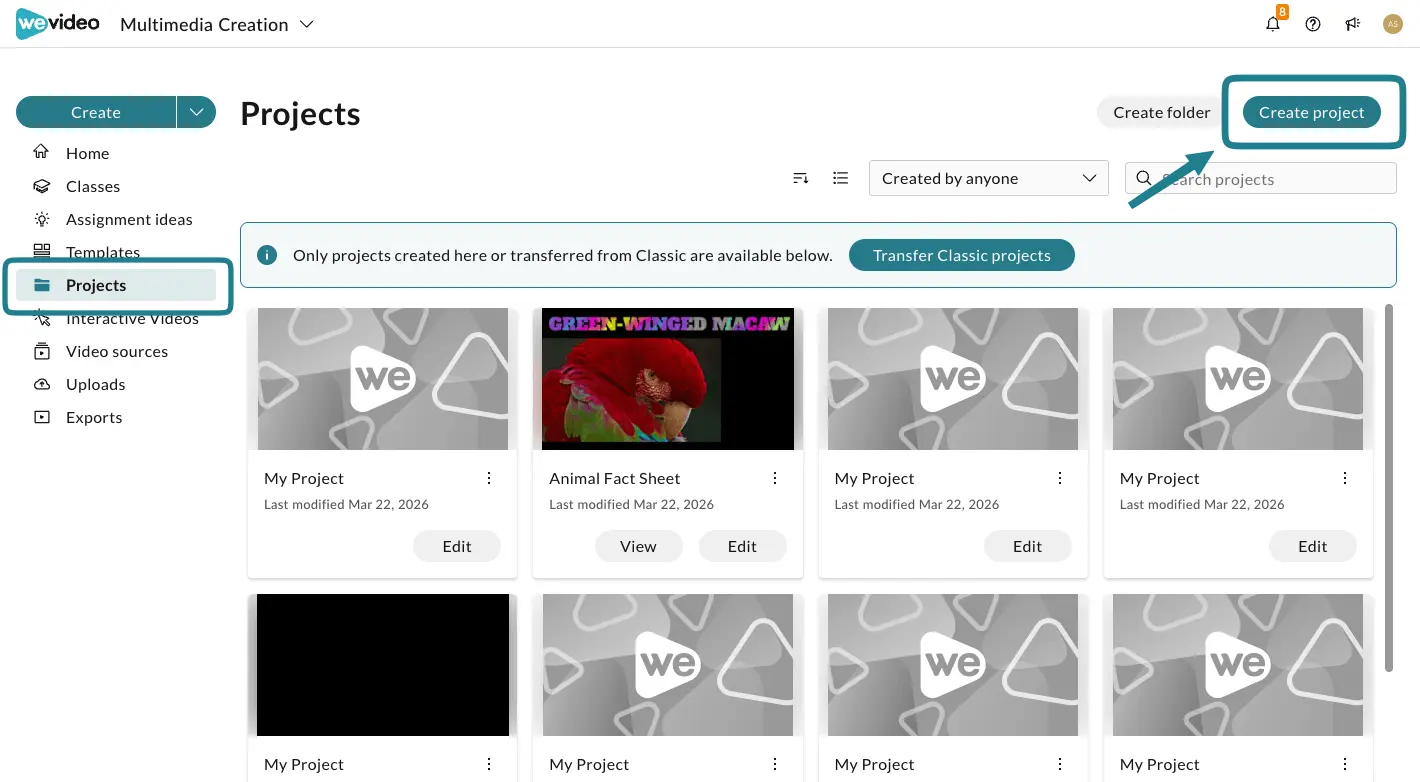This screenshot has width=1420, height=782.
Task: Open Video sources section
Action: (116, 351)
